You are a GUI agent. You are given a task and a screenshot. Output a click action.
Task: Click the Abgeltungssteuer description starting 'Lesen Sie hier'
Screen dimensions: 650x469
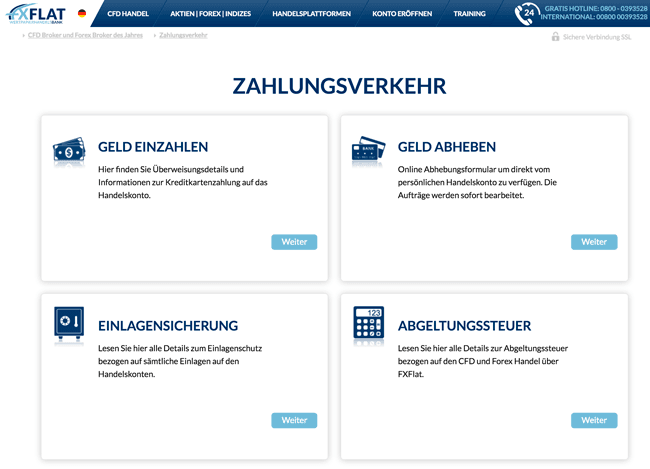click(483, 361)
